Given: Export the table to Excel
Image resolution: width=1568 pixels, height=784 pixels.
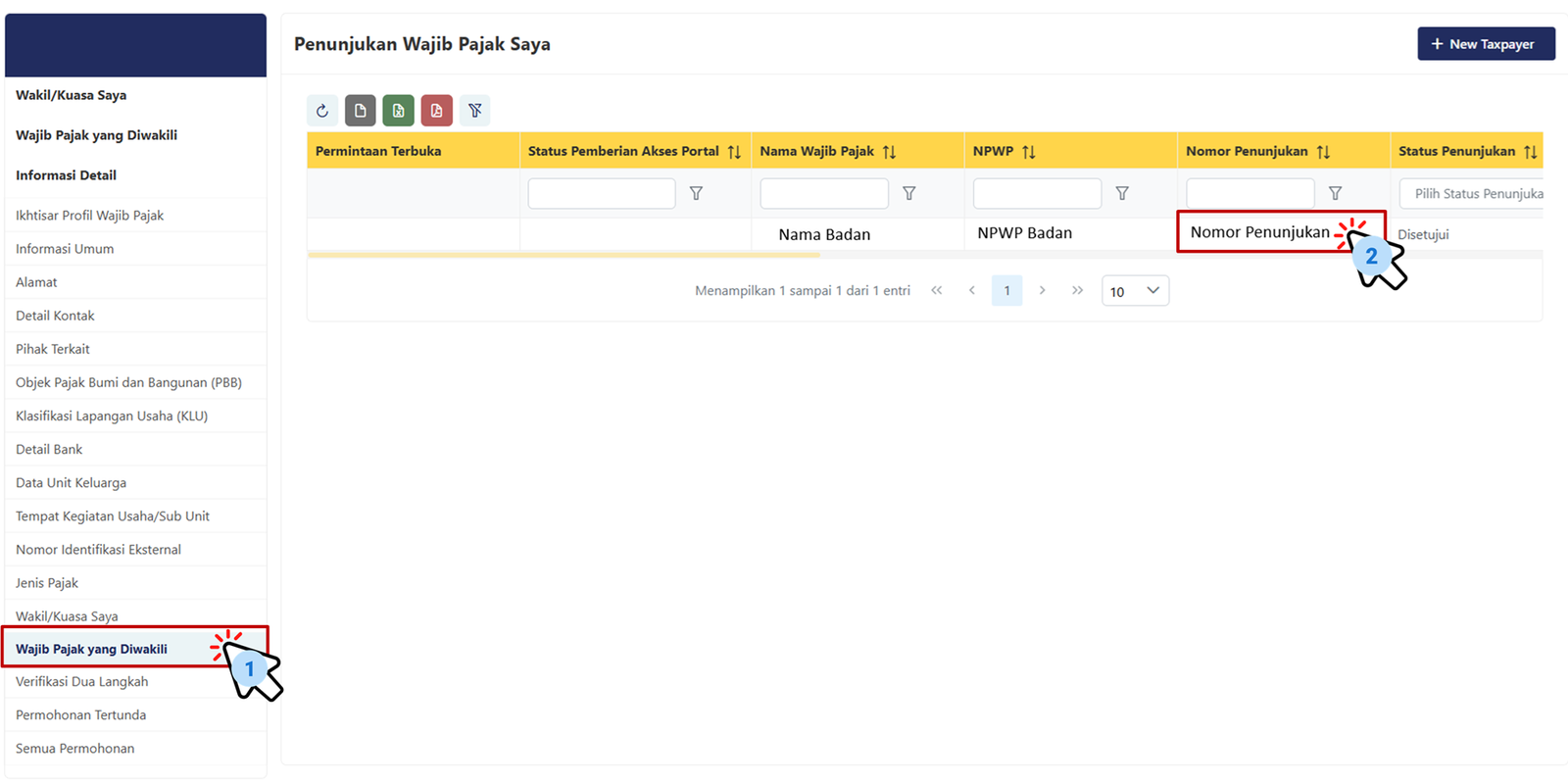Looking at the screenshot, I should coord(398,111).
